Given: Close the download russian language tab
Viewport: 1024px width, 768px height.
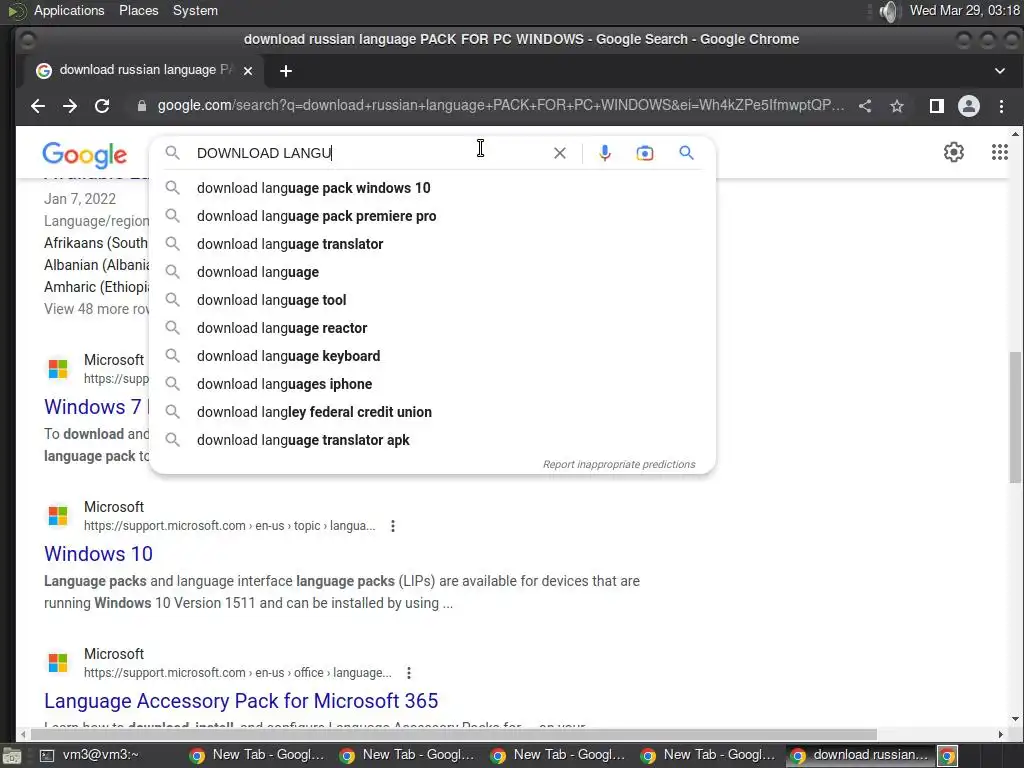Looking at the screenshot, I should [248, 71].
